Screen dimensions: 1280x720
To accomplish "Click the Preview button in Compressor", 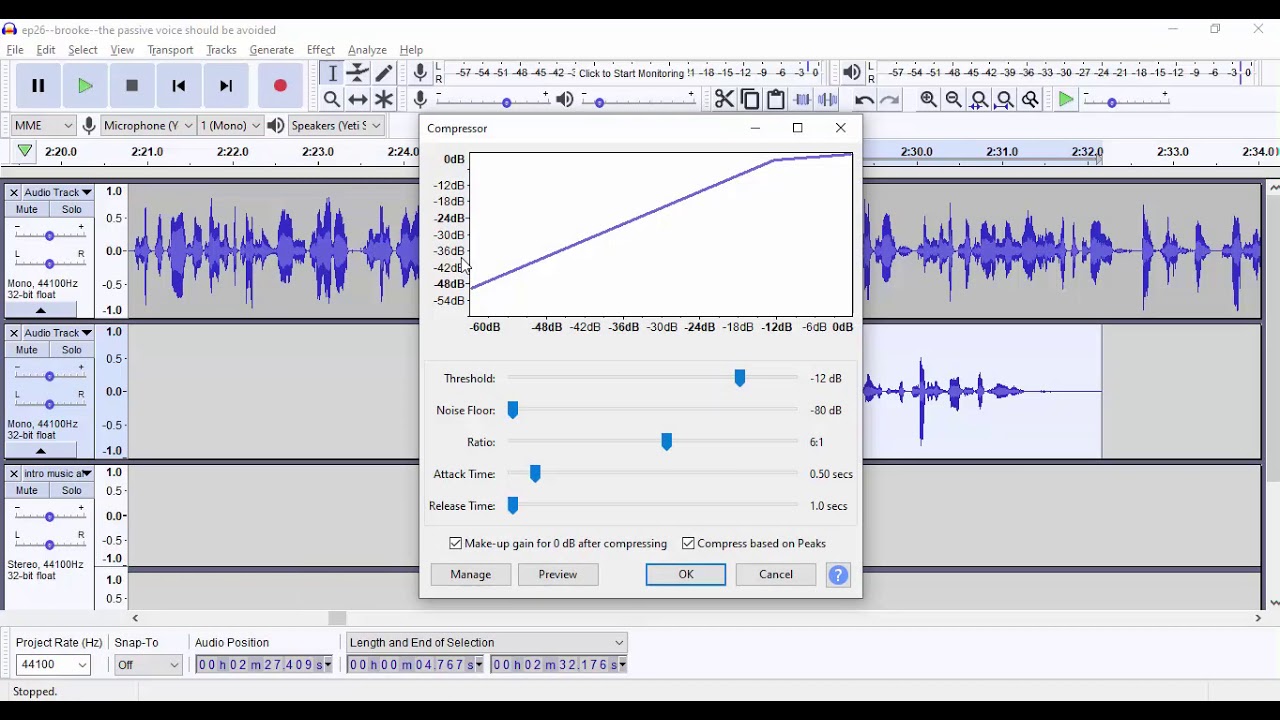I will click(x=558, y=575).
